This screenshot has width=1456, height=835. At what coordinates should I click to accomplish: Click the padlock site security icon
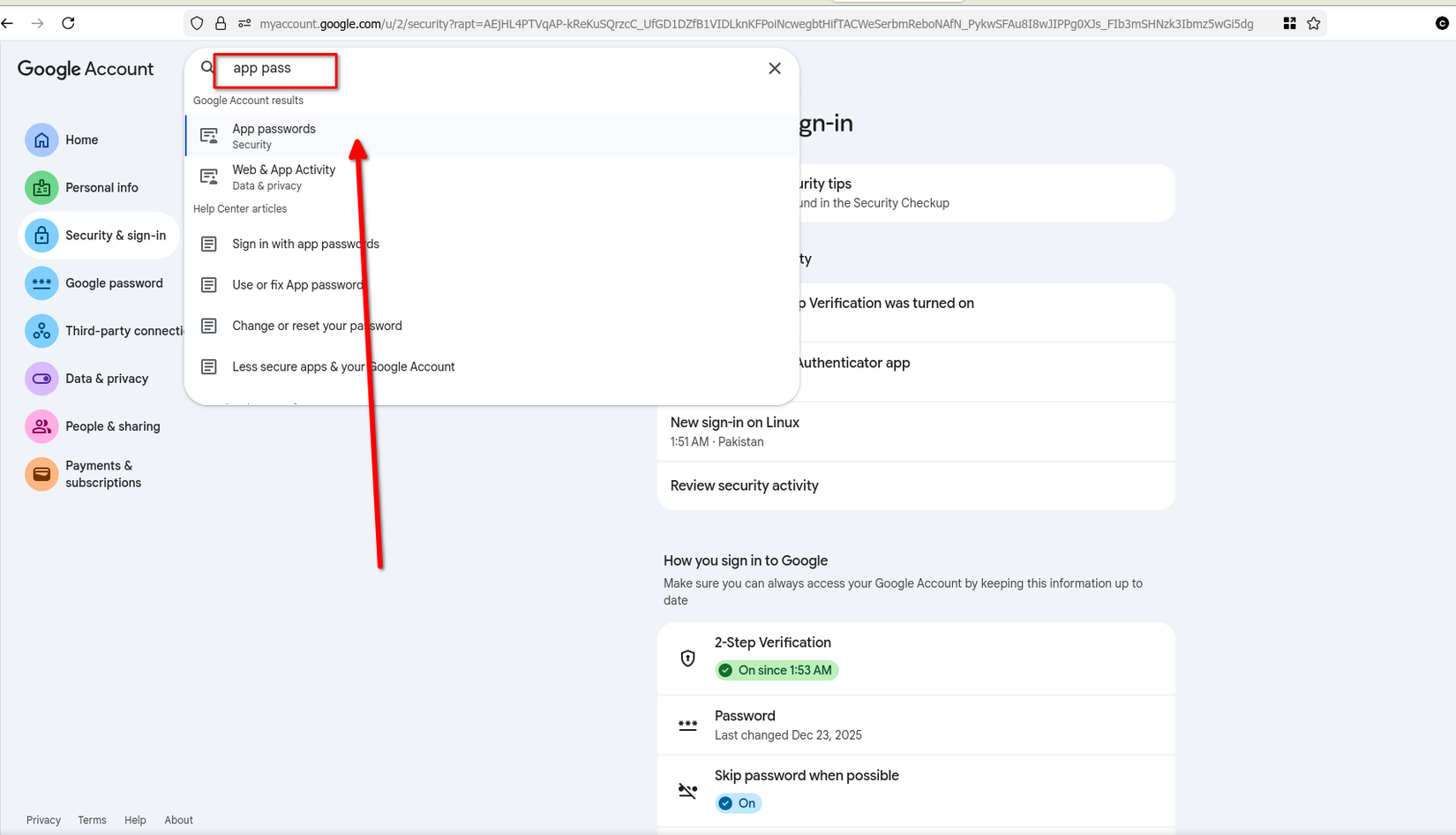coord(221,24)
